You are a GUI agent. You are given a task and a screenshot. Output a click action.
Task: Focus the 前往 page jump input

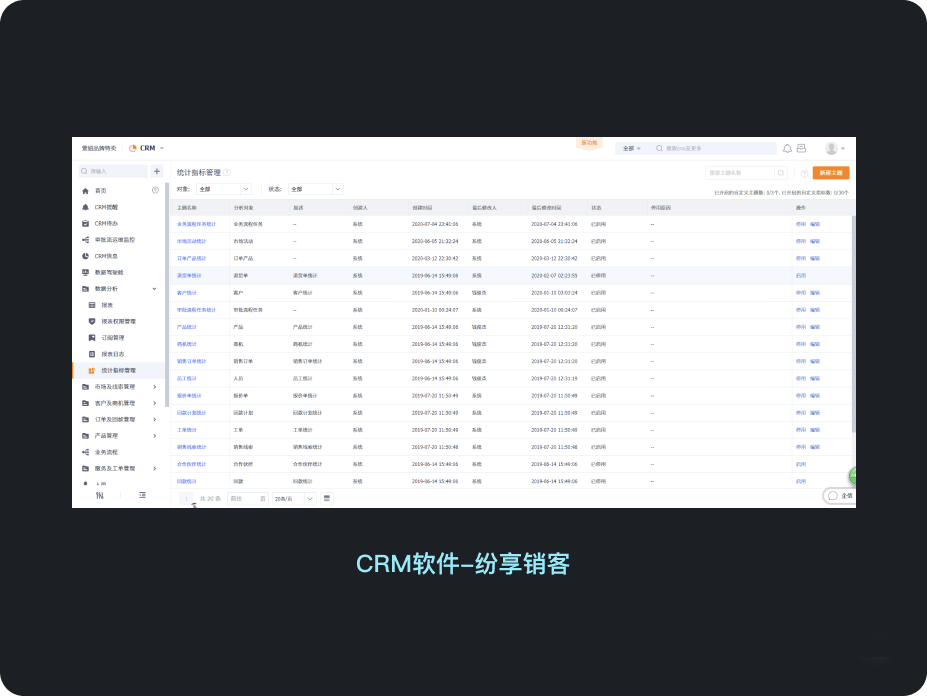pyautogui.click(x=248, y=498)
